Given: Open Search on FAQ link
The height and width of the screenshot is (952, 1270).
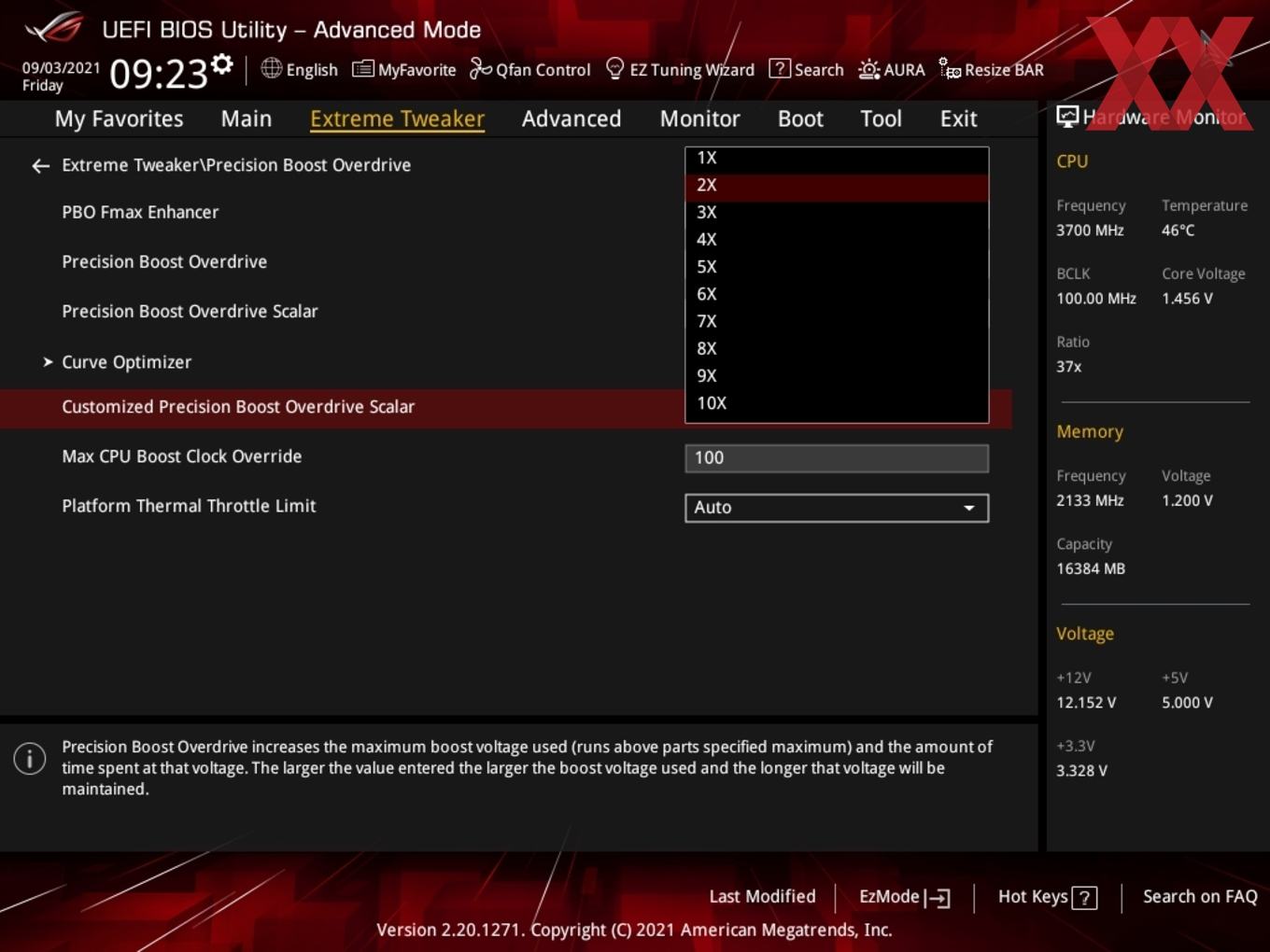Looking at the screenshot, I should coord(1200,897).
